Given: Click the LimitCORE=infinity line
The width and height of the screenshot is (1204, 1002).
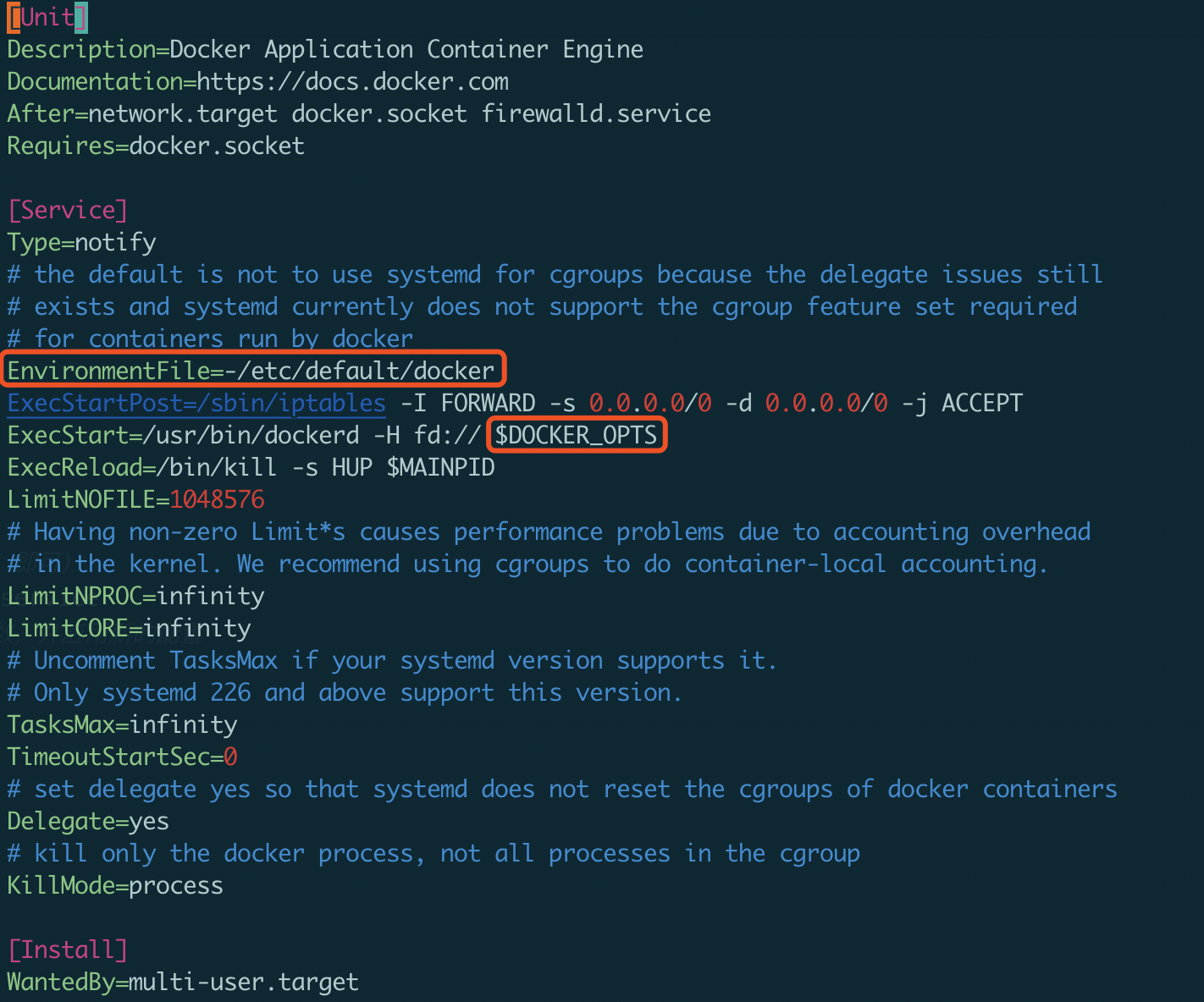Looking at the screenshot, I should pyautogui.click(x=129, y=628).
